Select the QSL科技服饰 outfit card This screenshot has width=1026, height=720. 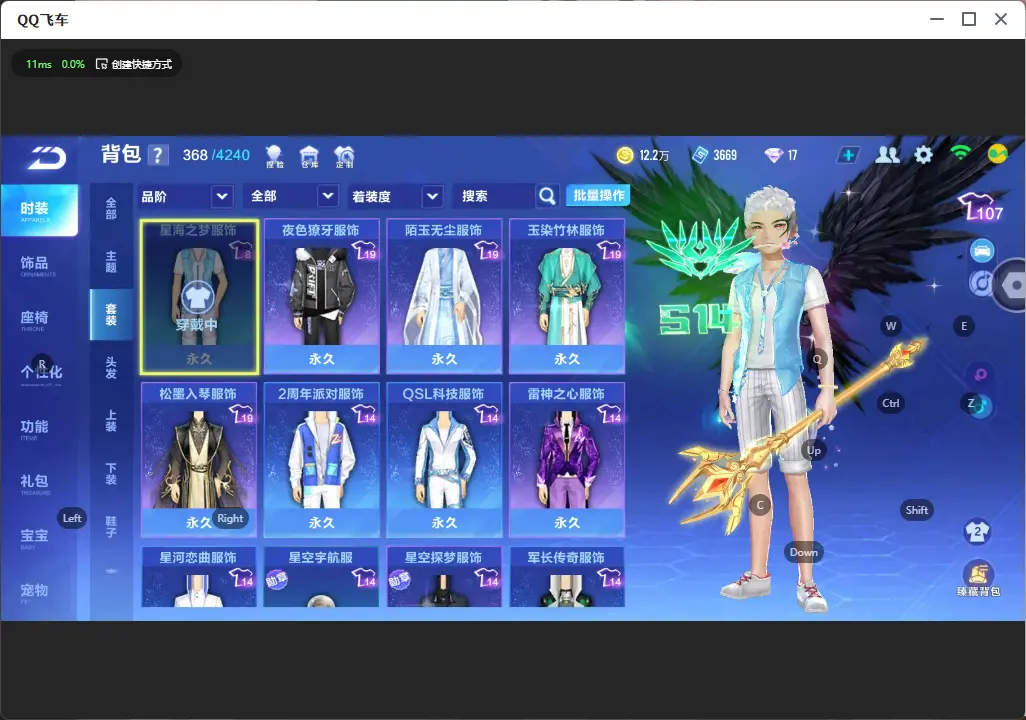tap(444, 460)
